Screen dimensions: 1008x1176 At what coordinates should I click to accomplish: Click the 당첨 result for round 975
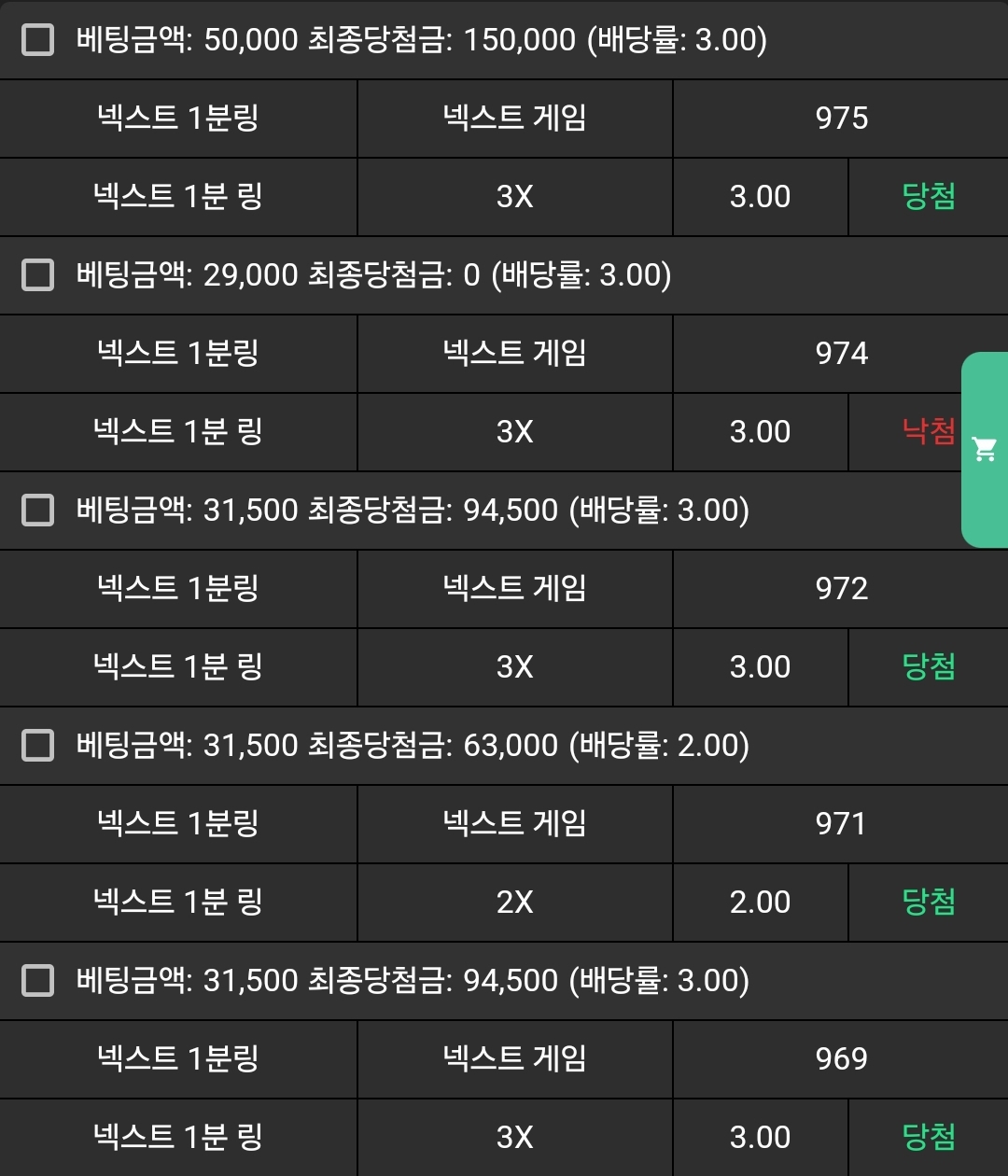[x=928, y=196]
